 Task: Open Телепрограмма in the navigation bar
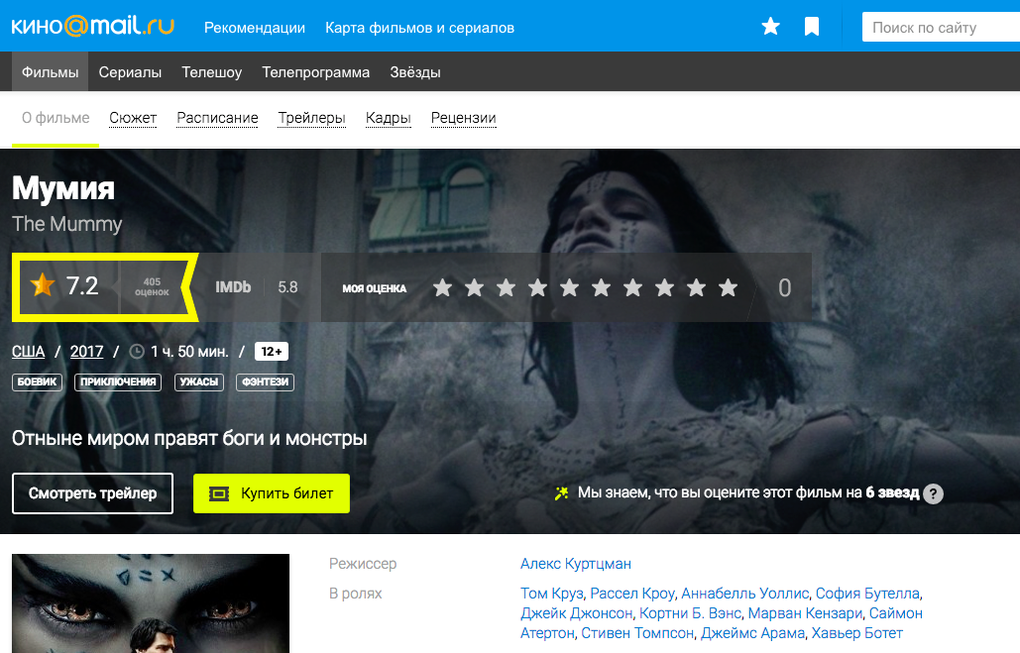pyautogui.click(x=316, y=72)
